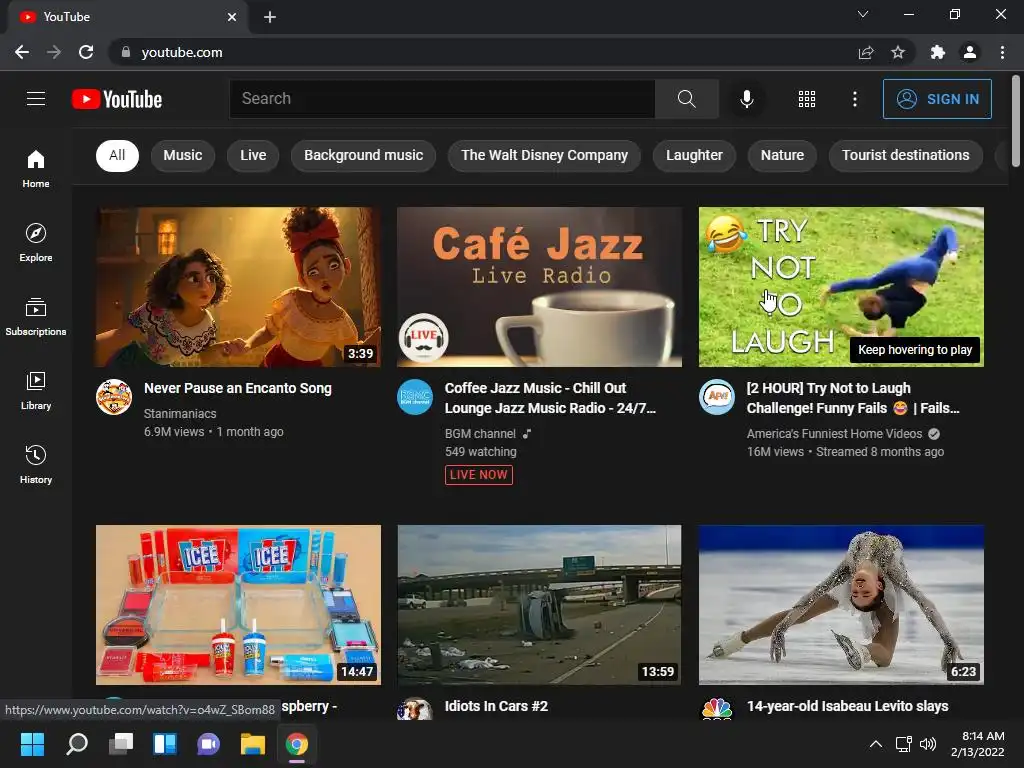Viewport: 1024px width, 768px height.
Task: Play the ICEE slime video thumbnail
Action: coord(238,605)
